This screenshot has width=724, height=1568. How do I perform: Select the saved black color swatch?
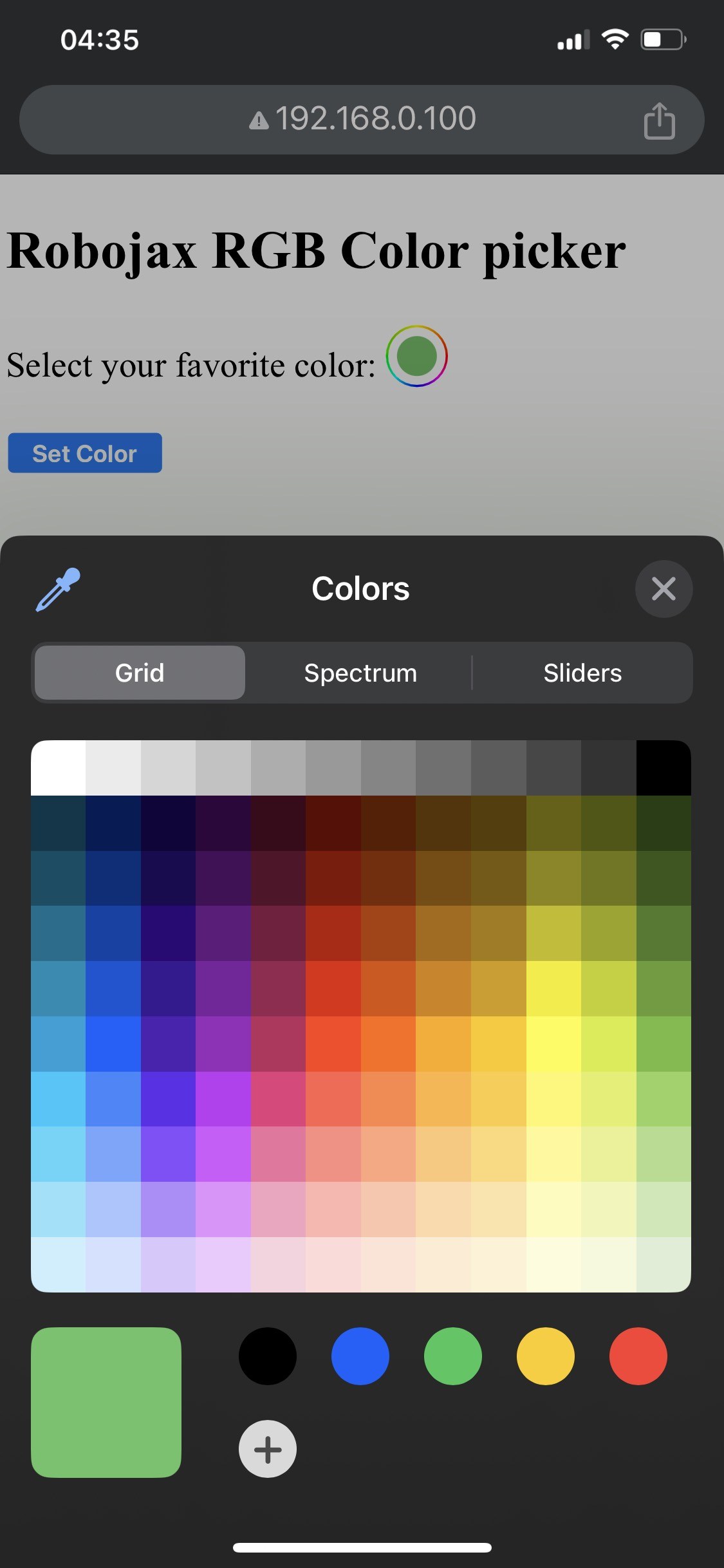(268, 1356)
